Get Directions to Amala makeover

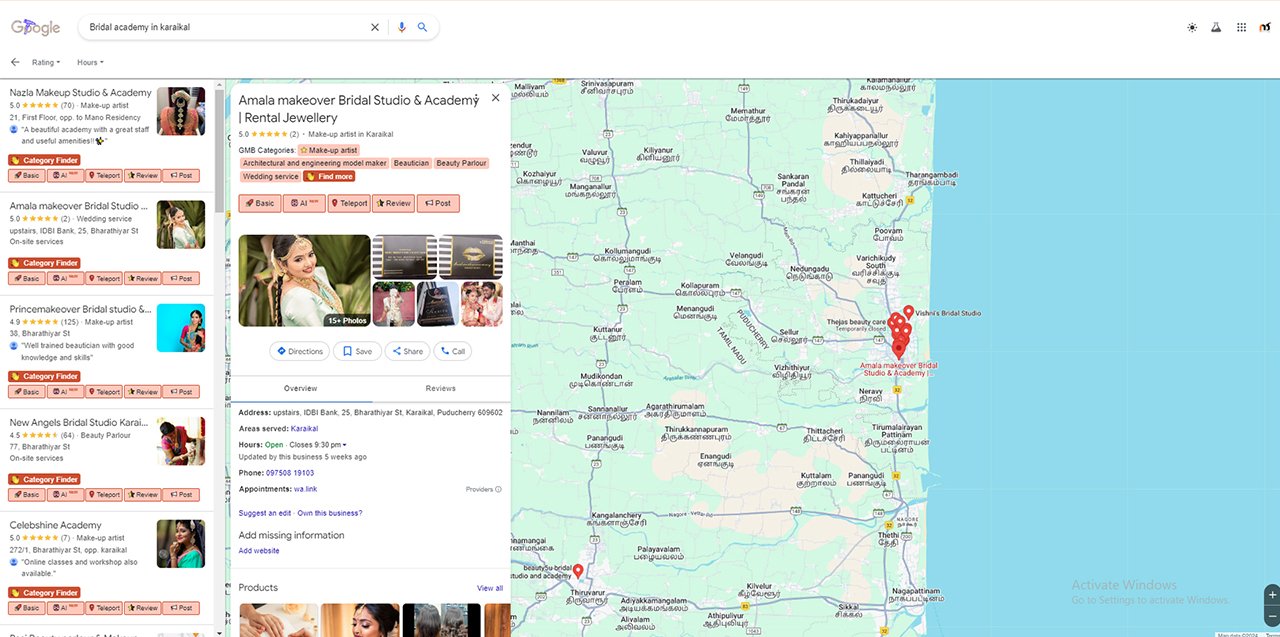click(x=300, y=351)
